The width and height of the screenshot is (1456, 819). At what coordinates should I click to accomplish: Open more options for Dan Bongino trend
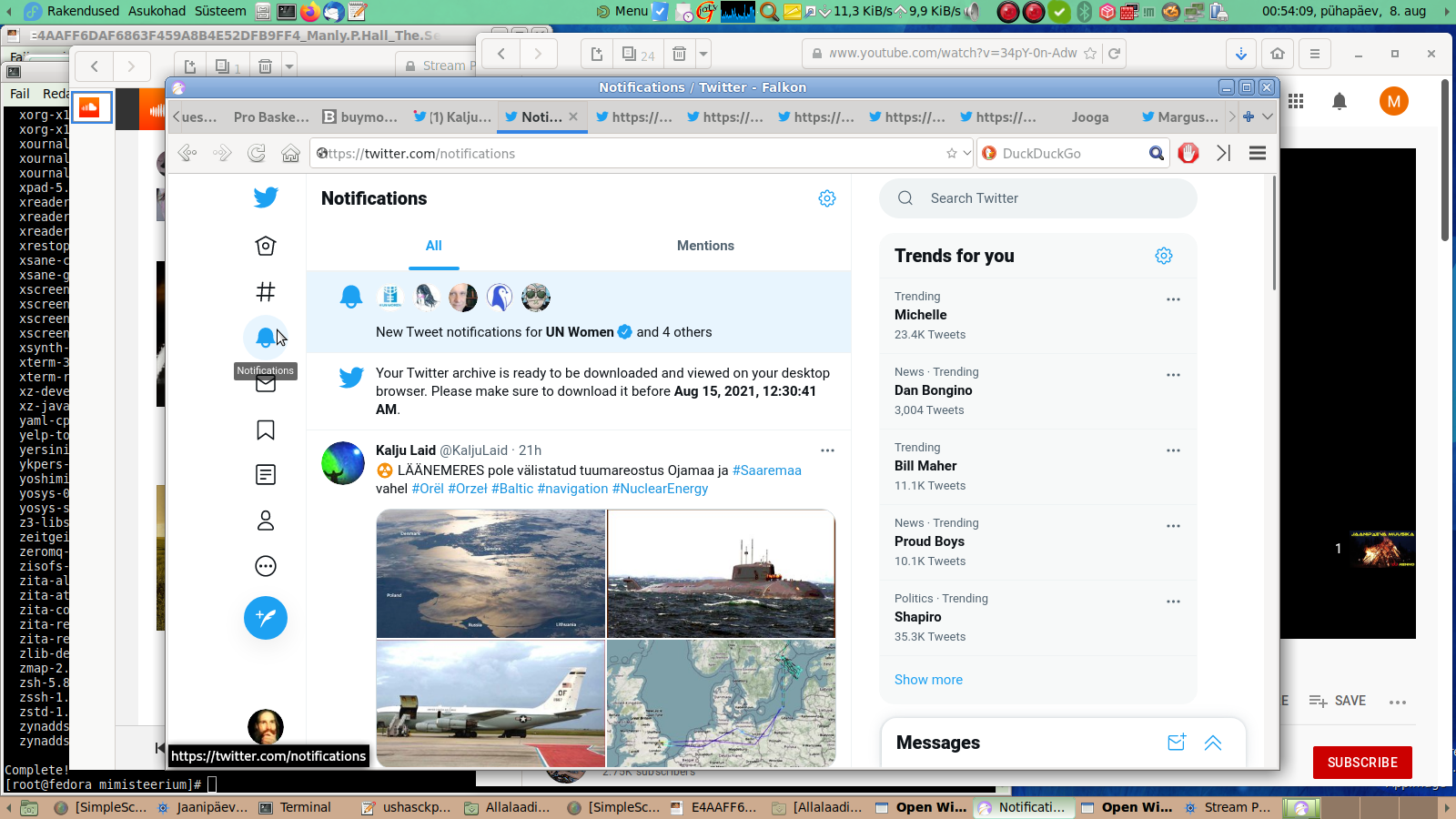pos(1173,375)
